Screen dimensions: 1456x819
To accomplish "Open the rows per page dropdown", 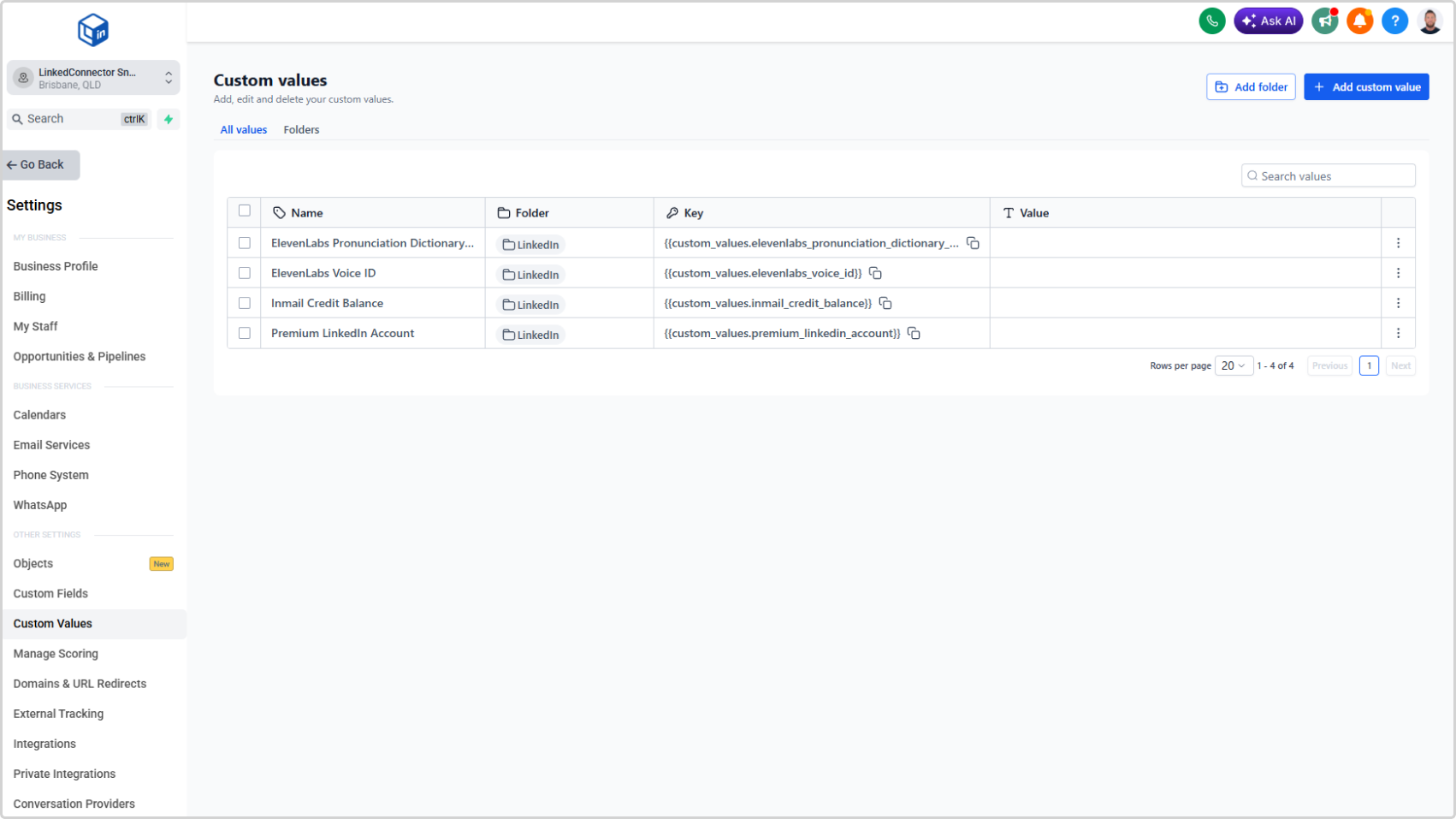I will pyautogui.click(x=1234, y=365).
